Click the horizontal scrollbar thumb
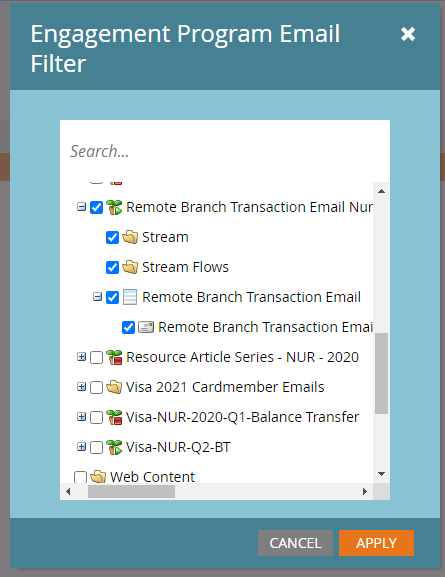The image size is (445, 577). tap(131, 492)
